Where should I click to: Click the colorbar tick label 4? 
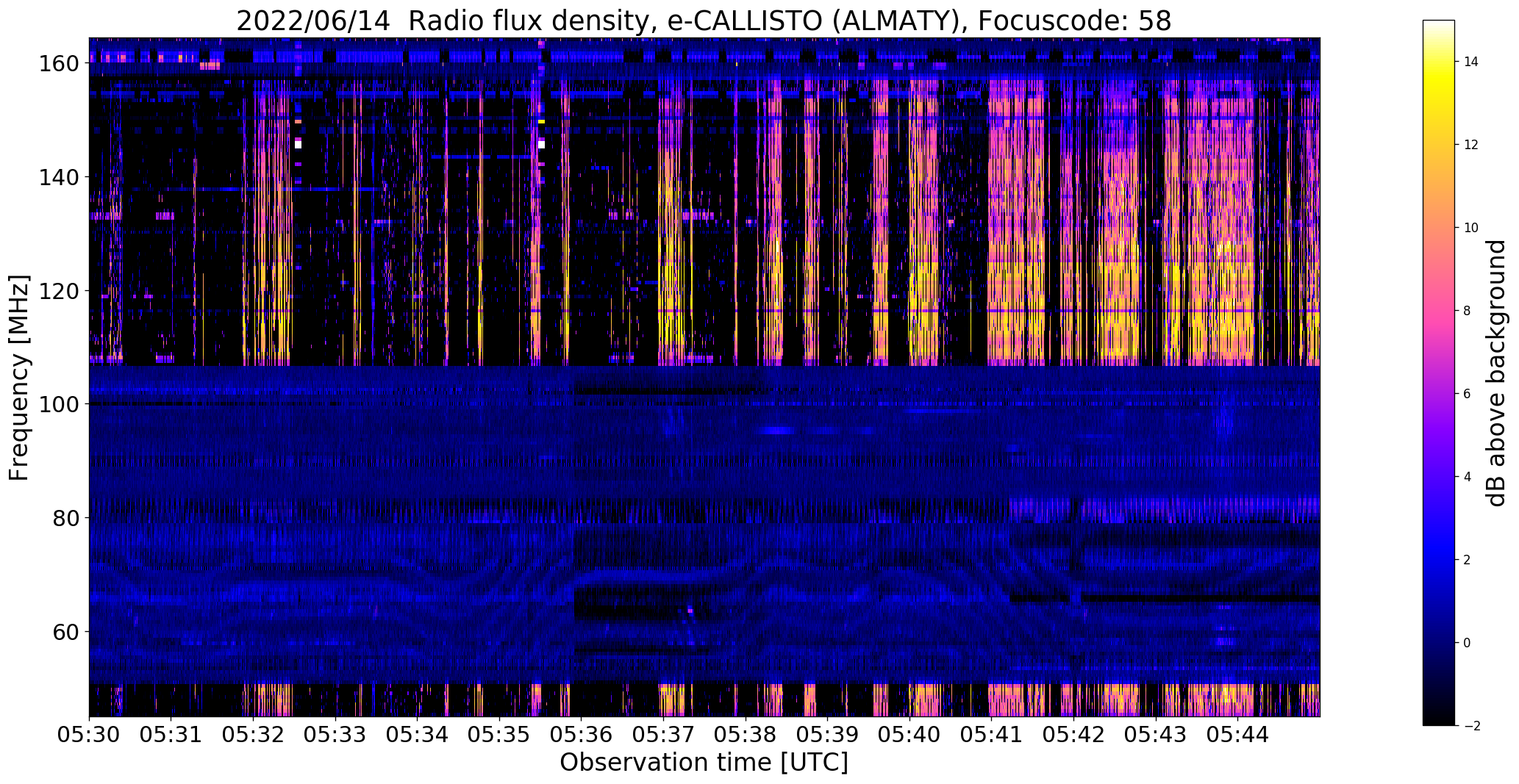coord(1468,477)
